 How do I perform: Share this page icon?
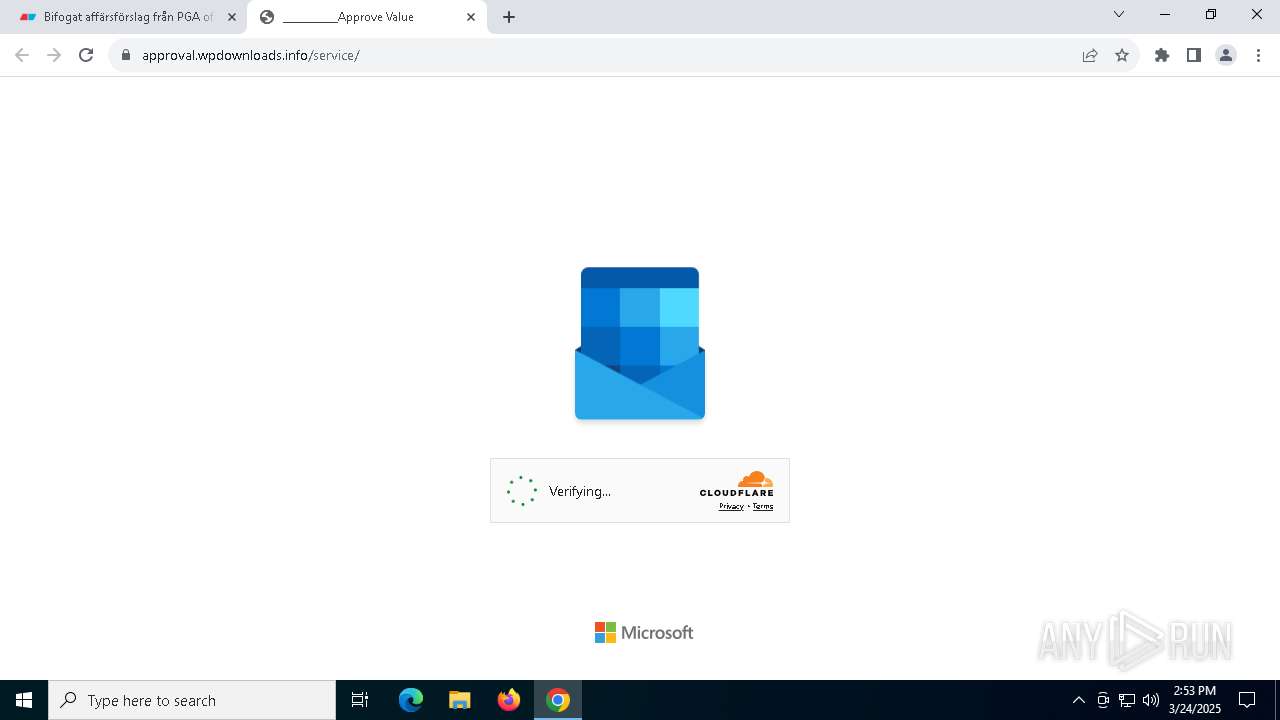point(1090,55)
